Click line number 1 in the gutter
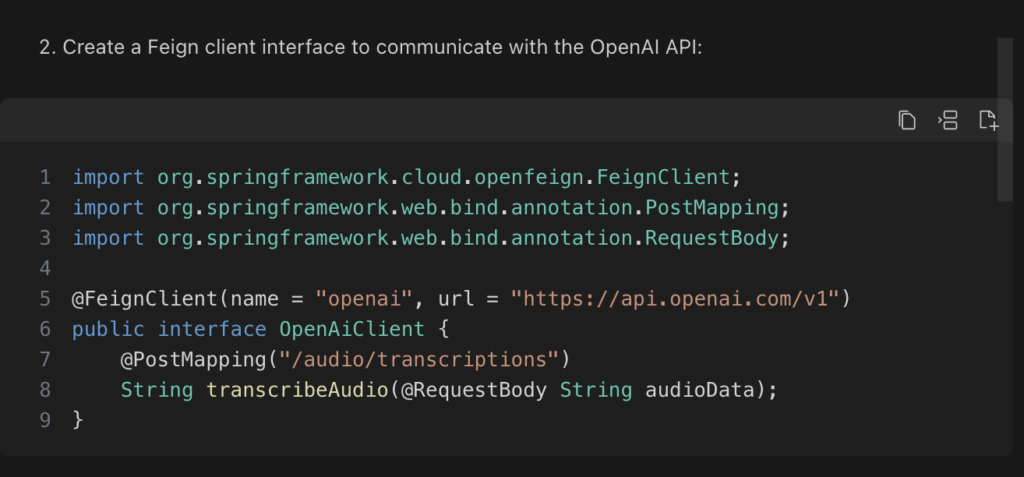 pos(44,177)
